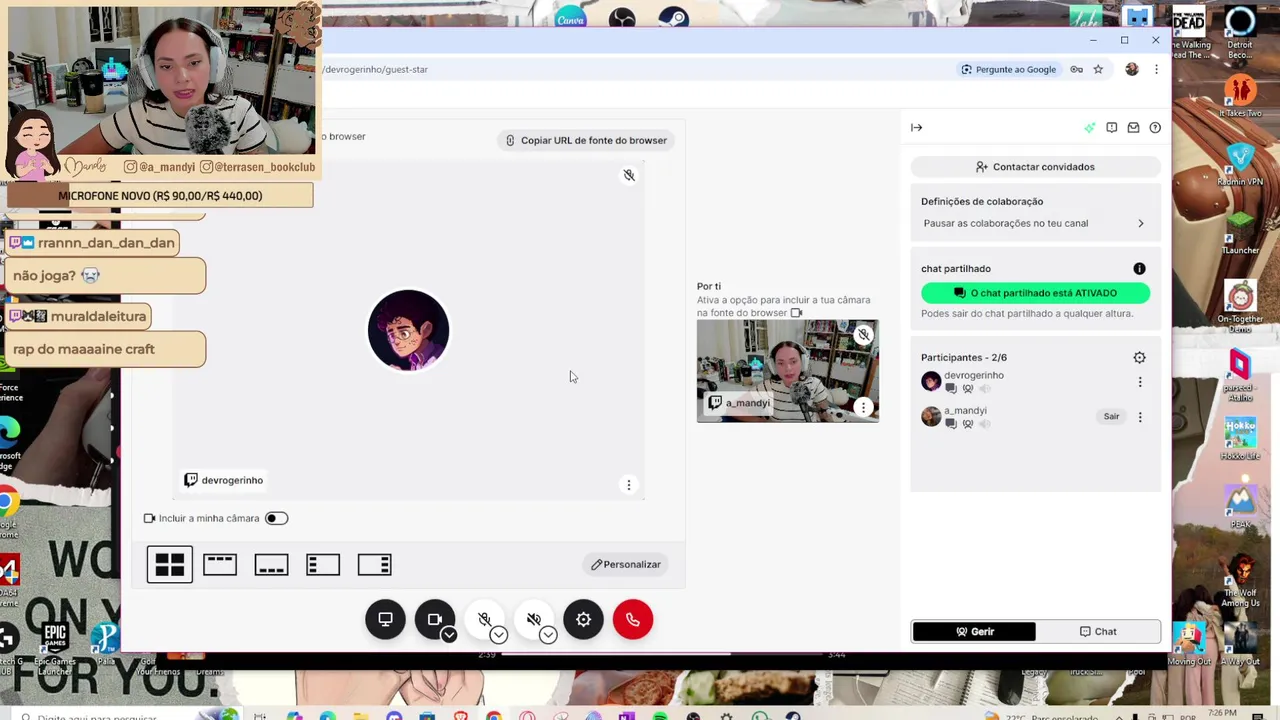Click 'Copiar URL de fonte do browser'
Image resolution: width=1280 pixels, height=720 pixels.
click(586, 140)
